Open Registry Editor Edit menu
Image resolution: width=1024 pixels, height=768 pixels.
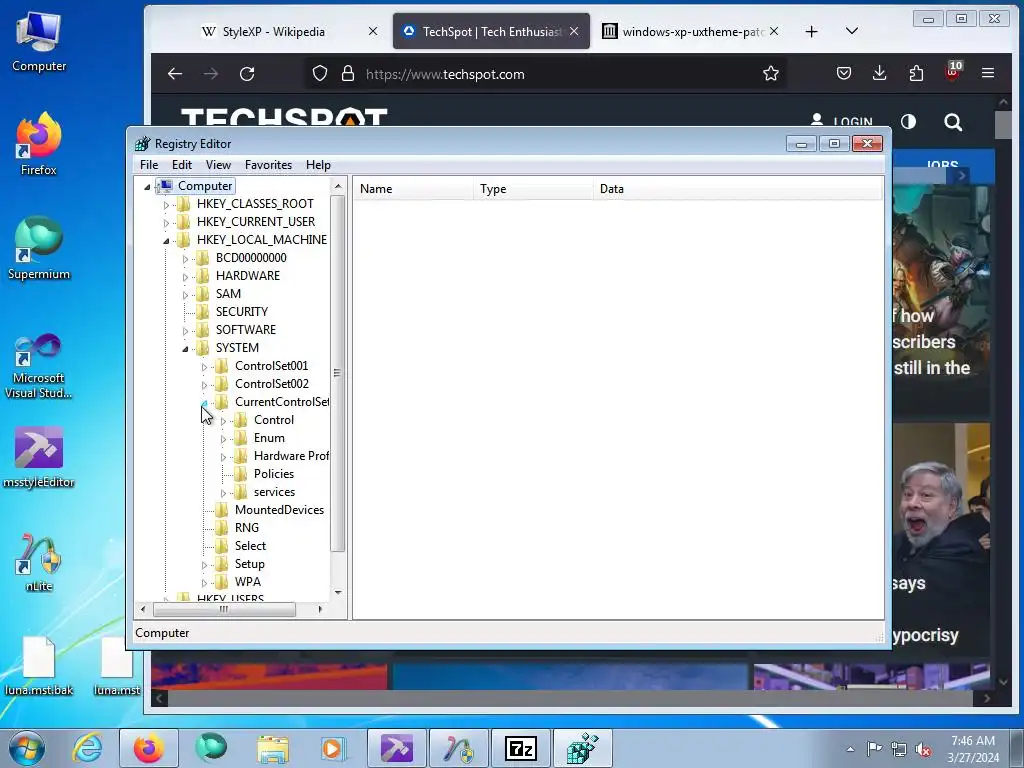pos(182,165)
